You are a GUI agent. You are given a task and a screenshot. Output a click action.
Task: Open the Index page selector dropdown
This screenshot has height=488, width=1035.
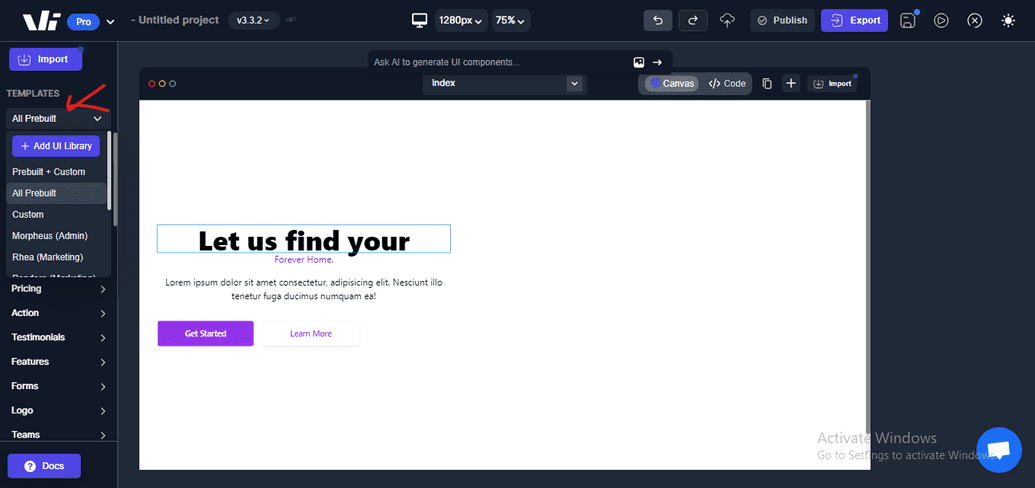point(505,83)
